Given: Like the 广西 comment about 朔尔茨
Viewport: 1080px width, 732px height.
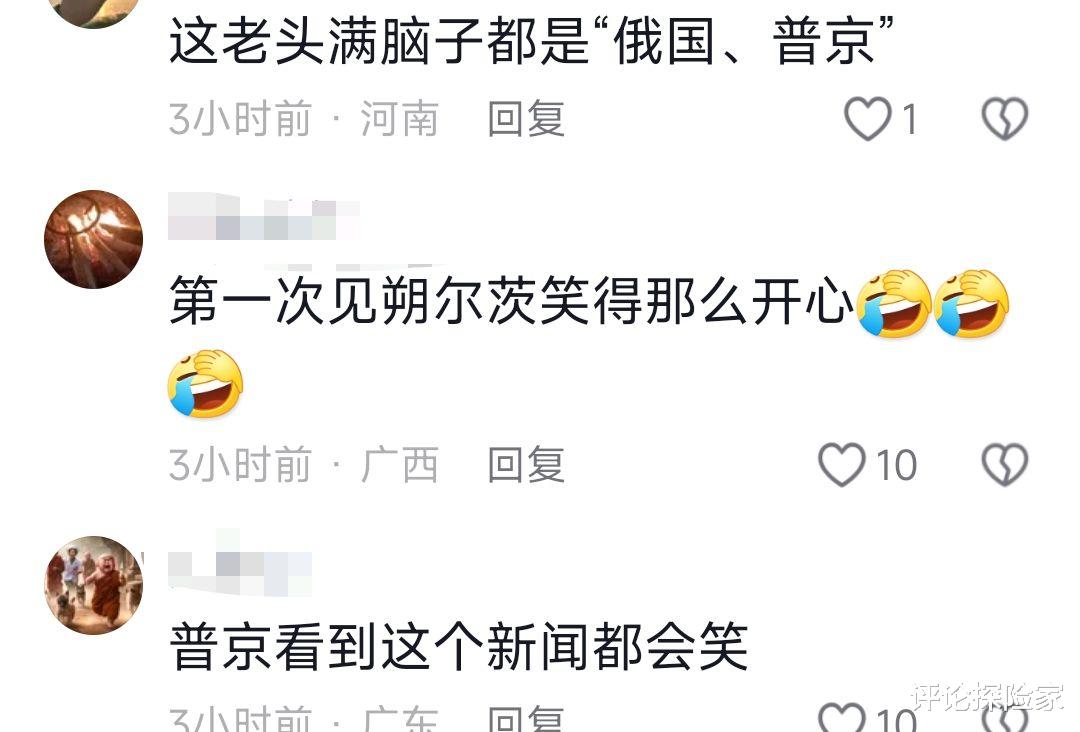Looking at the screenshot, I should click(842, 465).
